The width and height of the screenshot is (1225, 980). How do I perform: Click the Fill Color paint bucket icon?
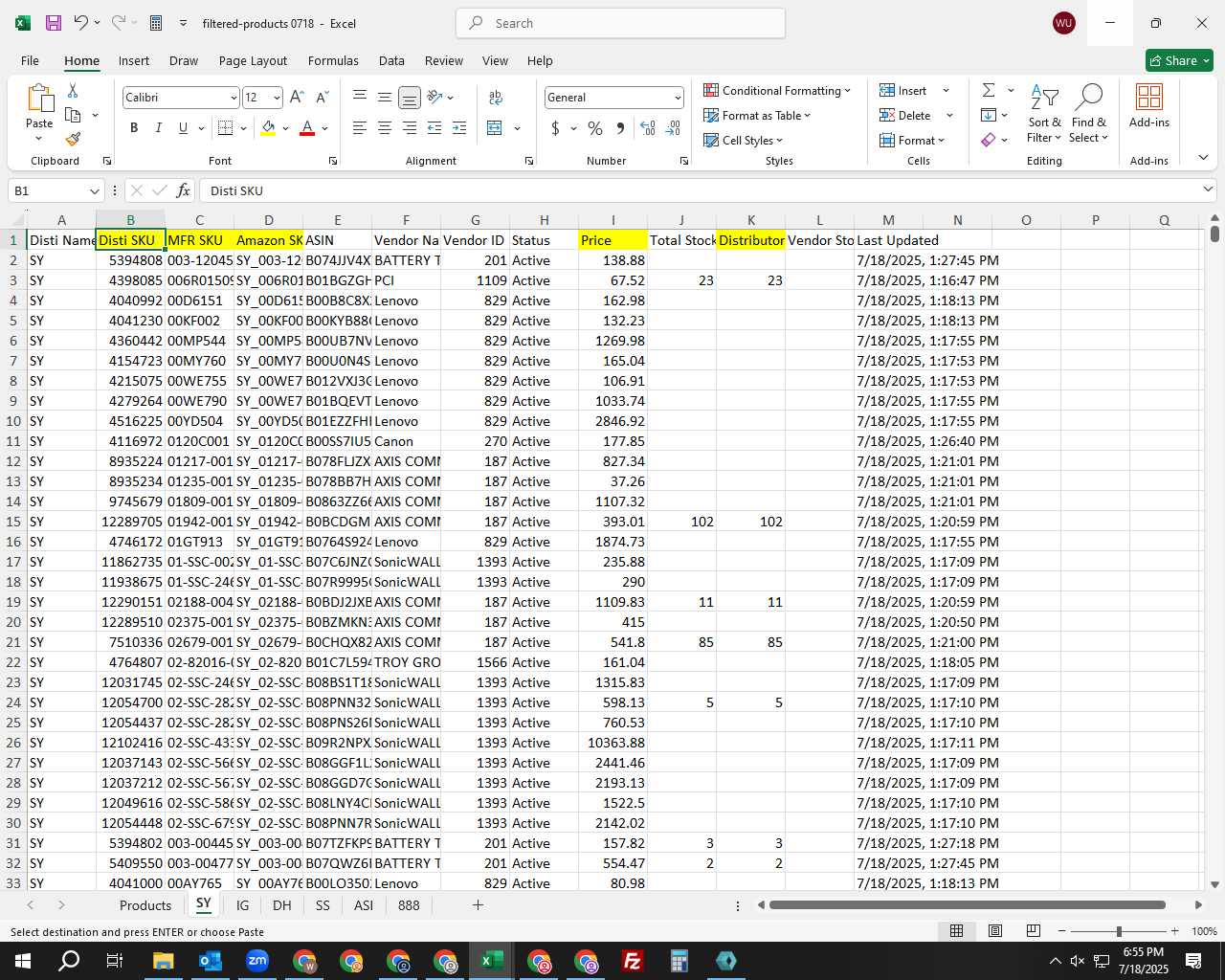coord(268,127)
